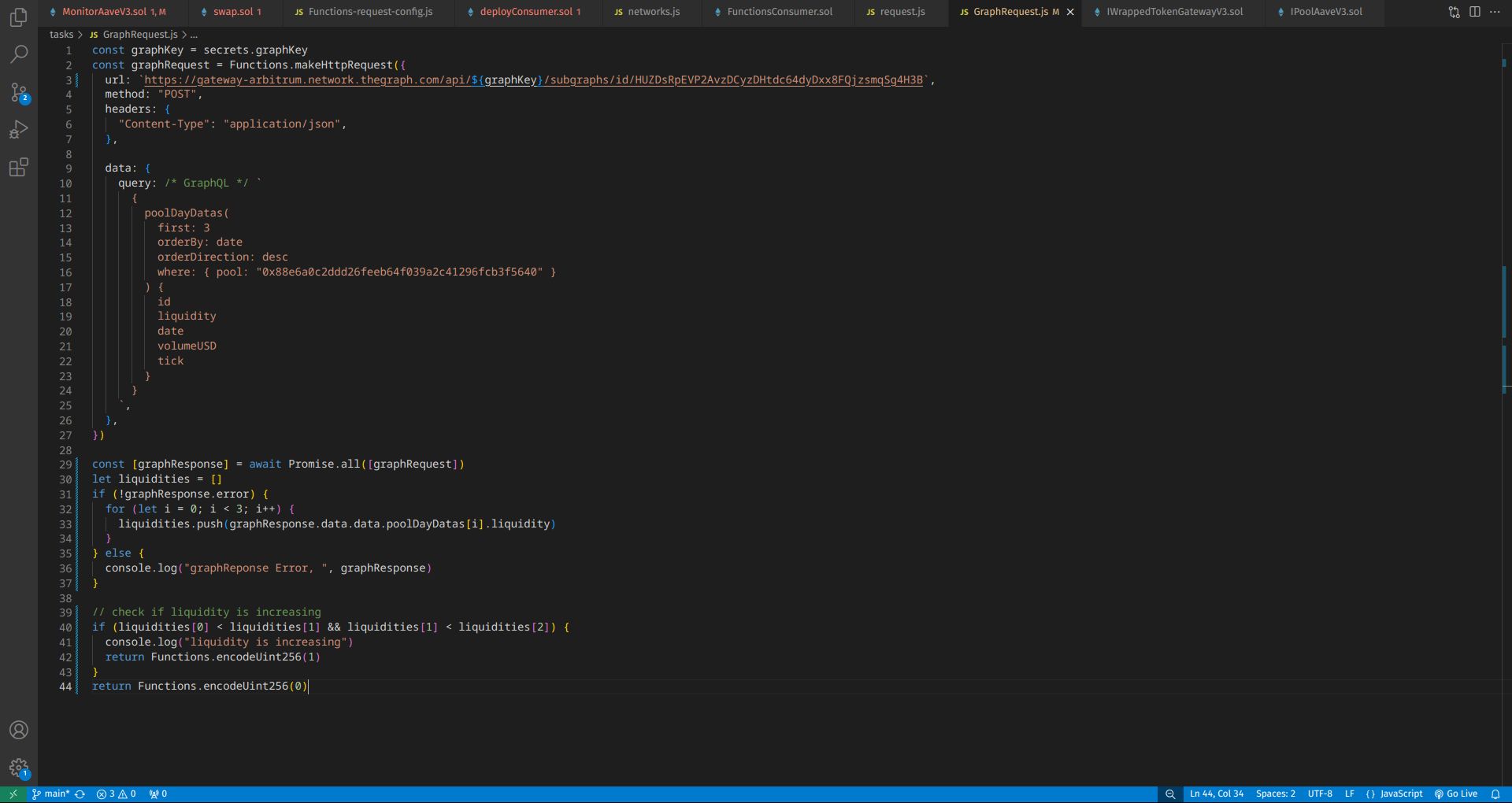
Task: Click the comment 'check if liquidity is increasing'
Action: pos(206,612)
